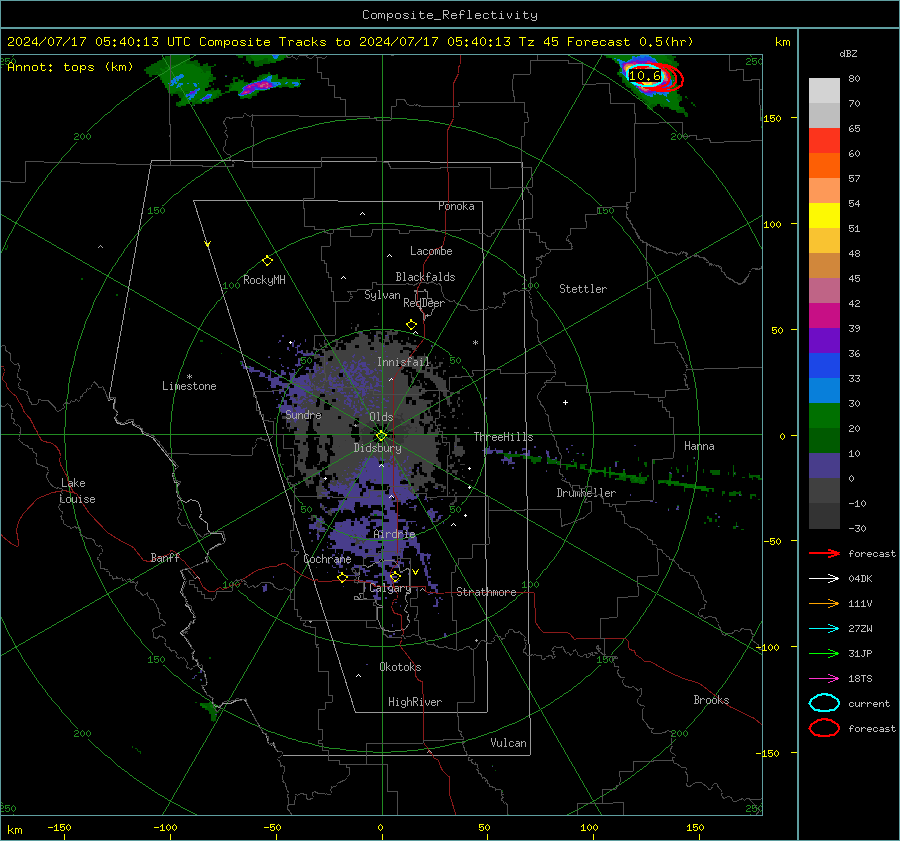Click the Calgary city label
900x841 pixels.
pos(390,588)
